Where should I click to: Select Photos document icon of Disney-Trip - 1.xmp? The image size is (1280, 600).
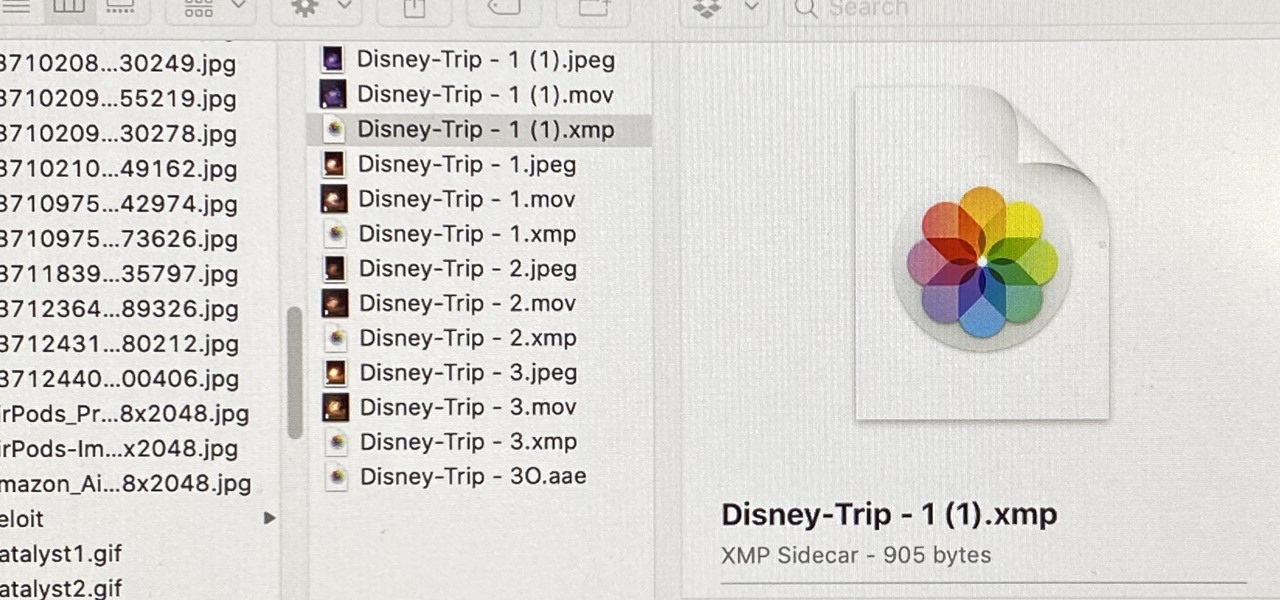[336, 234]
